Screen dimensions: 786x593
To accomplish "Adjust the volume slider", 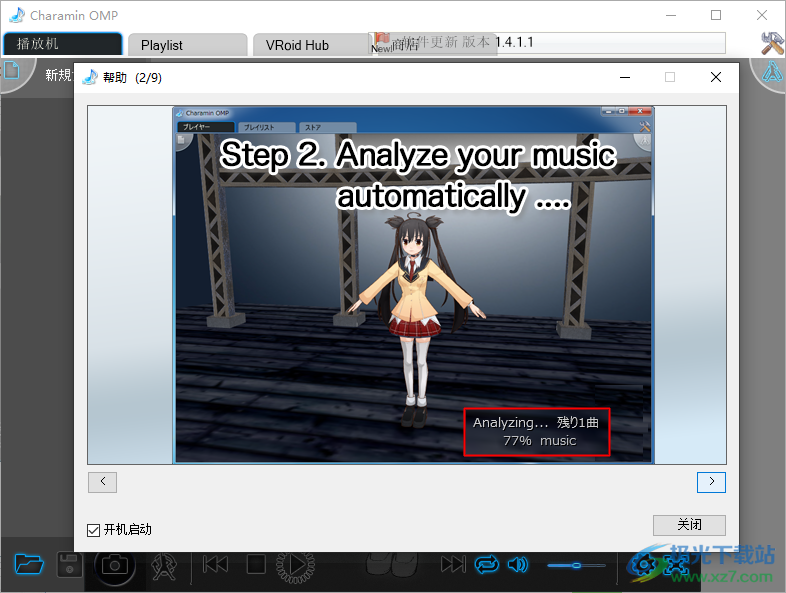I will (x=576, y=565).
